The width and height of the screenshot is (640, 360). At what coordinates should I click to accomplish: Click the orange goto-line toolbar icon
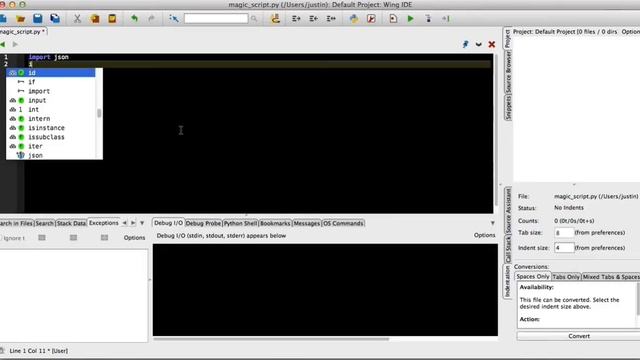(x=276, y=18)
